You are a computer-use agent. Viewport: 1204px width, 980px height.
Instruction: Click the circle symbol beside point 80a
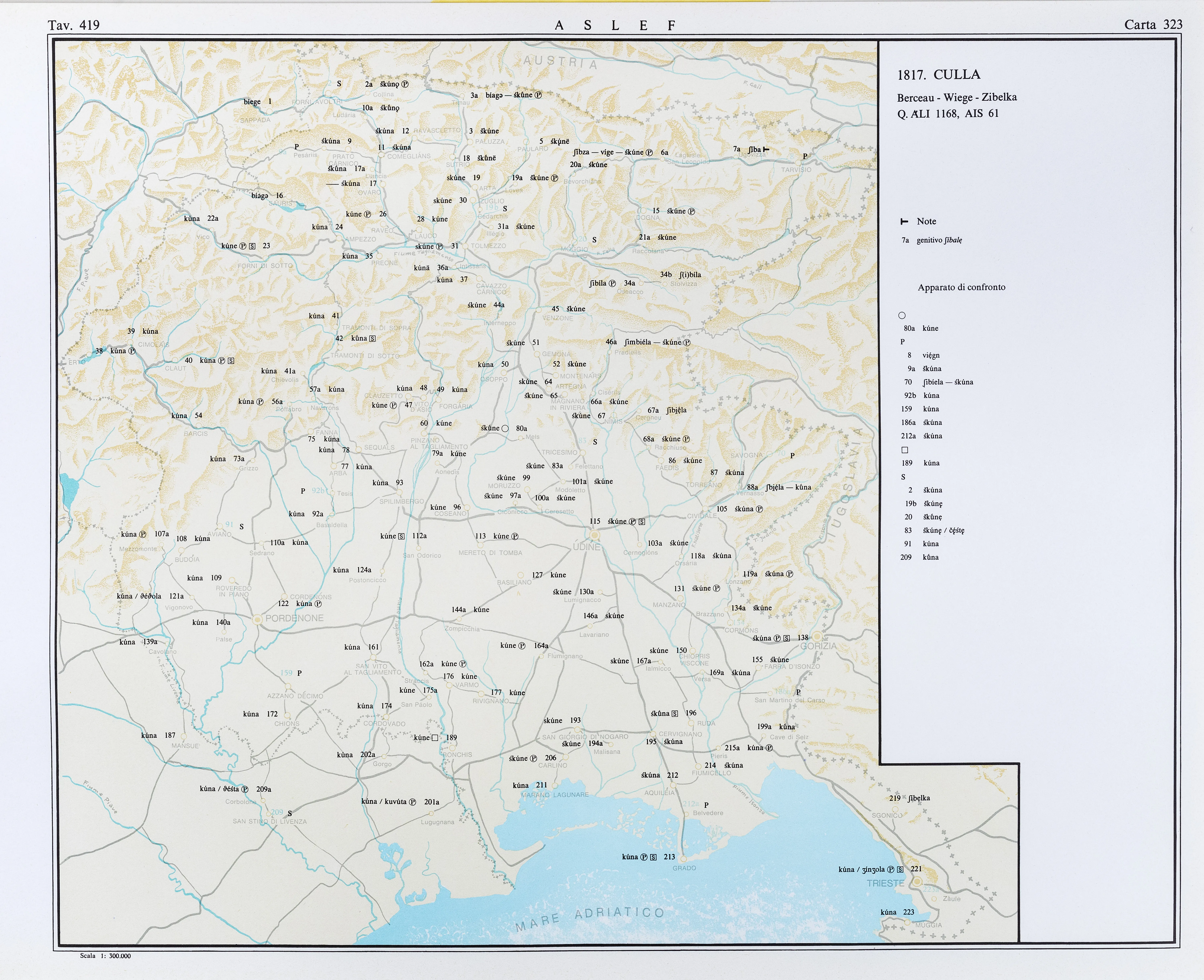[505, 428]
